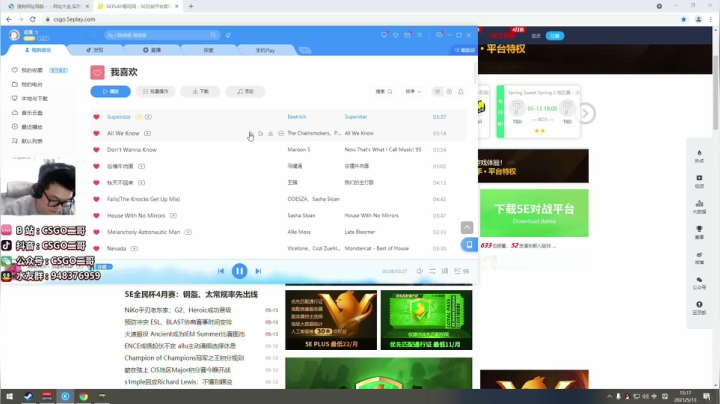Image resolution: width=720 pixels, height=404 pixels.
Task: Switch to the My Music tab
Action: tap(38, 50)
